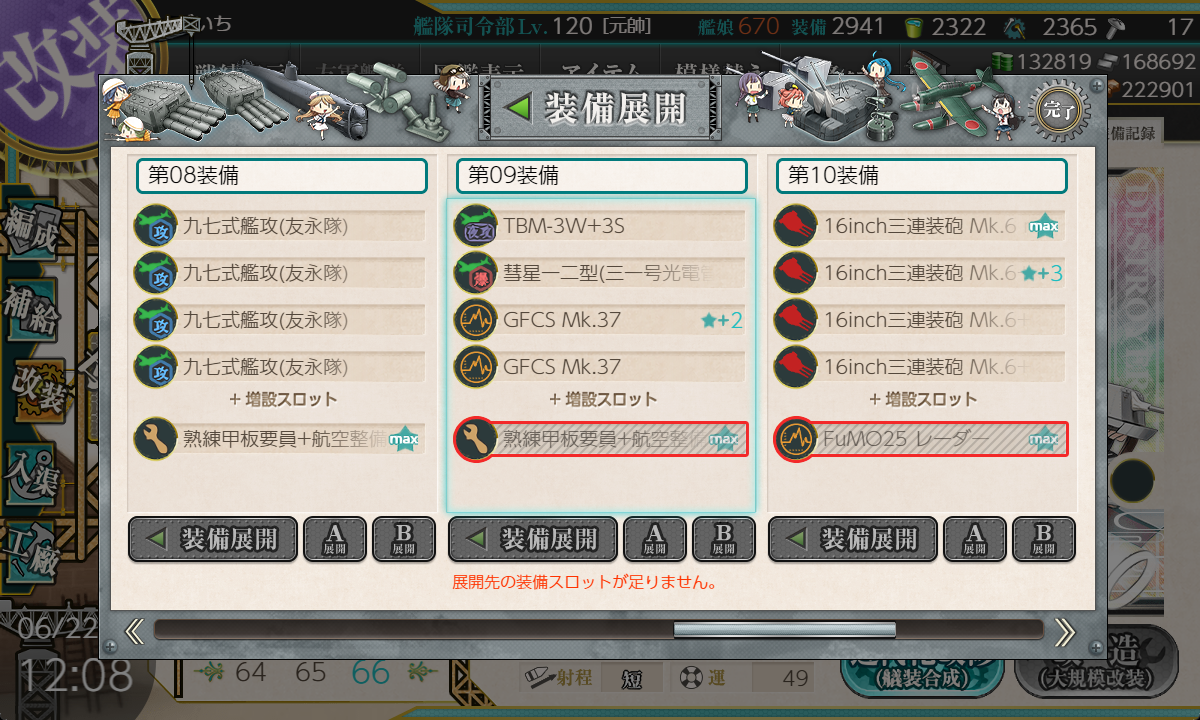Click the A展開 button under 第09装備
1200x720 pixels.
tap(654, 539)
